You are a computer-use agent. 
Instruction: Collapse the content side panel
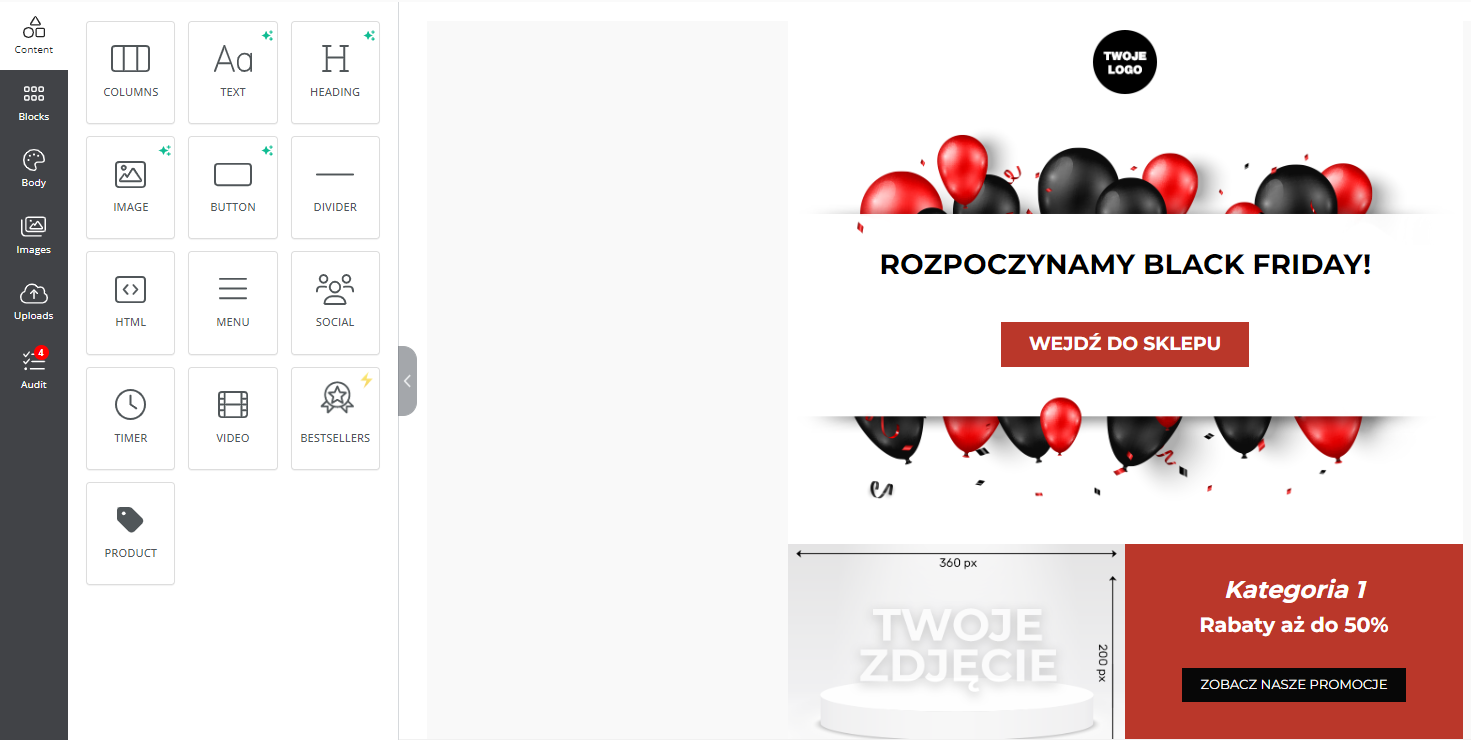[x=407, y=381]
